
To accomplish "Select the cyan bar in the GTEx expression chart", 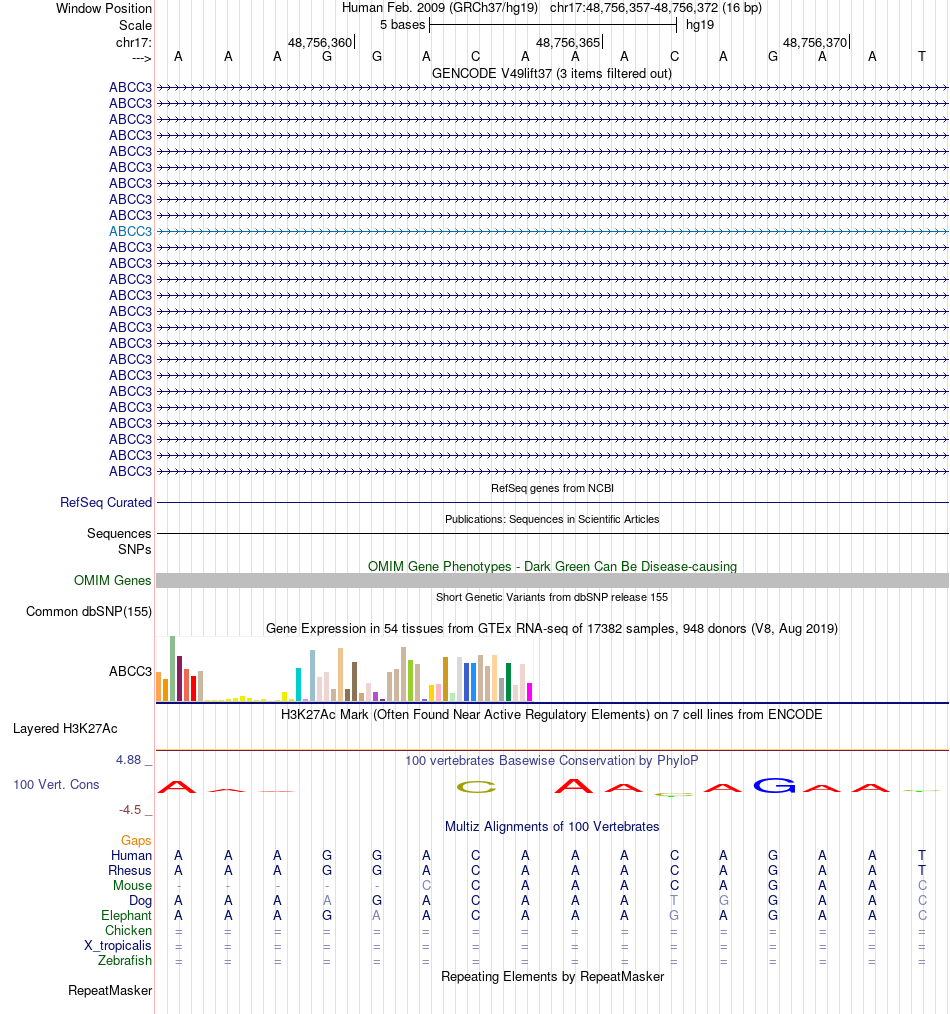I will (298, 685).
